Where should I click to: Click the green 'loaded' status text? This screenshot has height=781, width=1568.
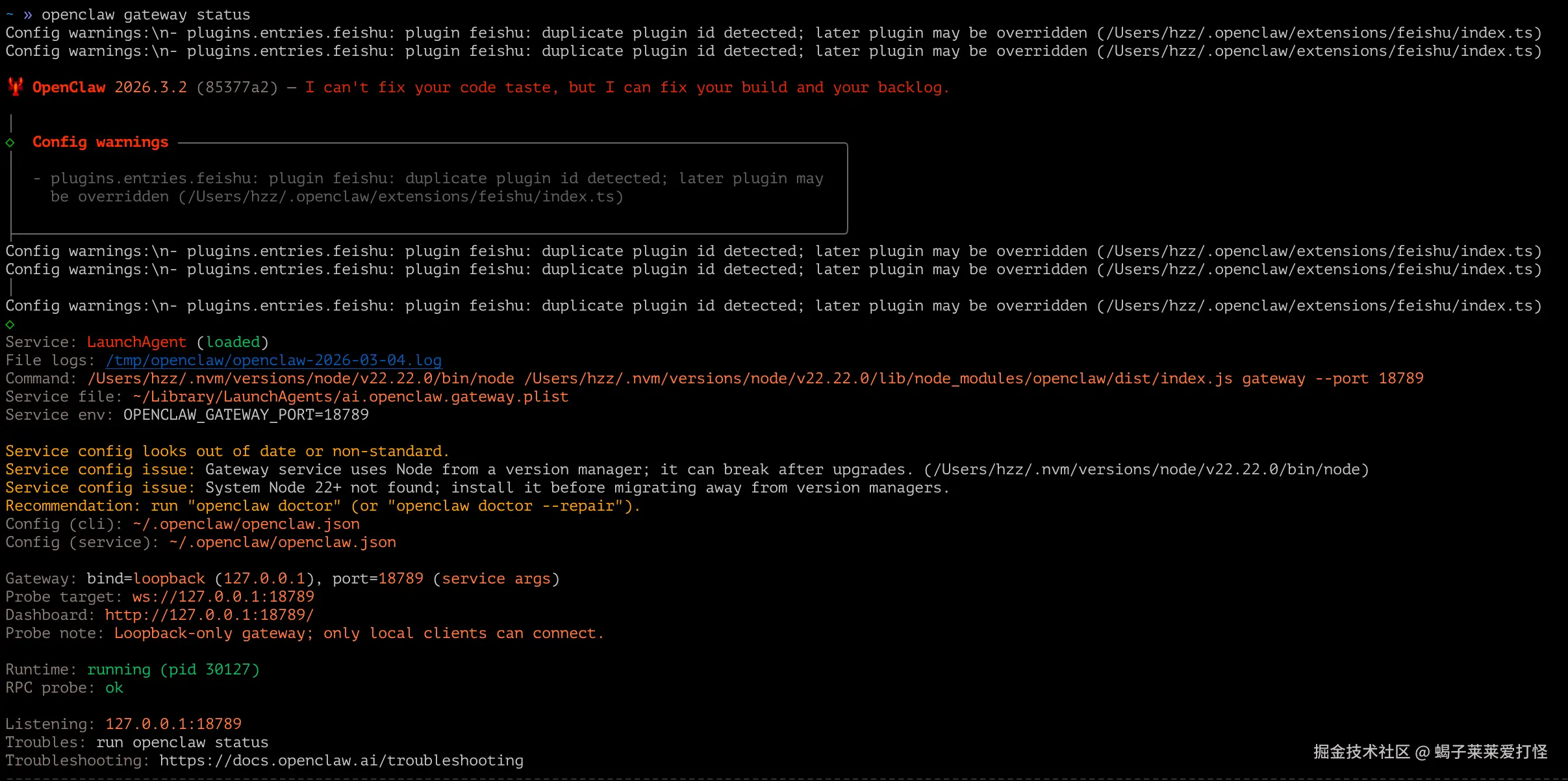click(233, 342)
